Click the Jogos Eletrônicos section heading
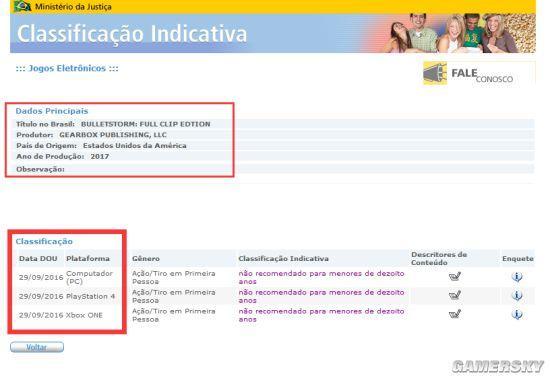The height and width of the screenshot is (378, 550). tap(67, 68)
